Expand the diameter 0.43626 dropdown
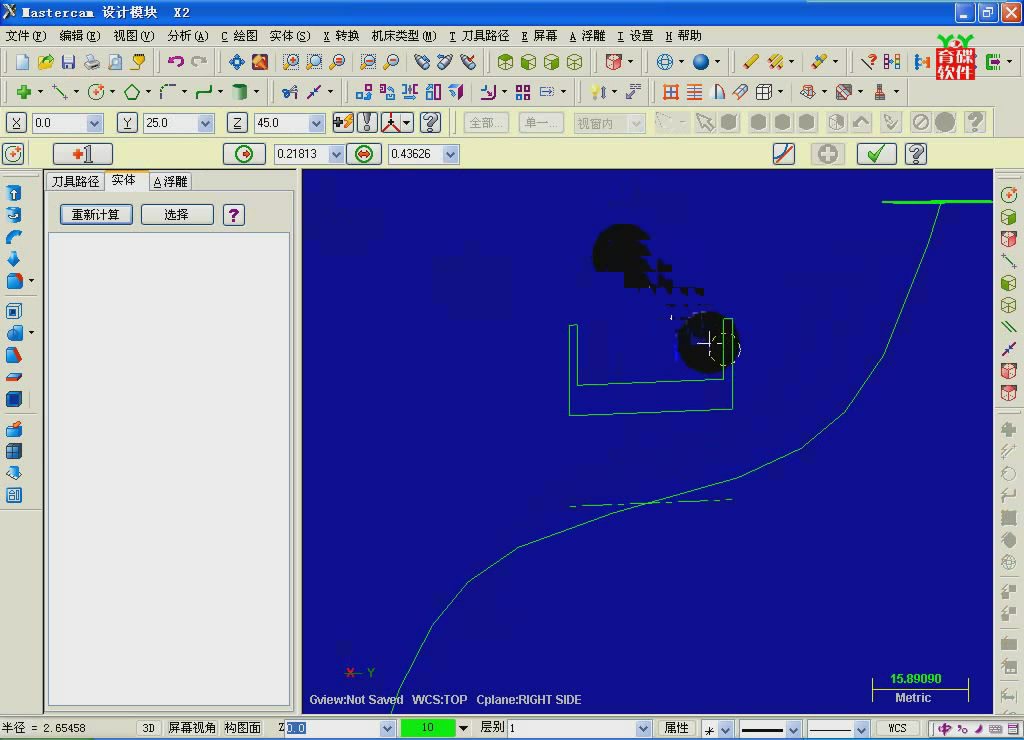Screen dimensions: 1024x740 (450, 154)
